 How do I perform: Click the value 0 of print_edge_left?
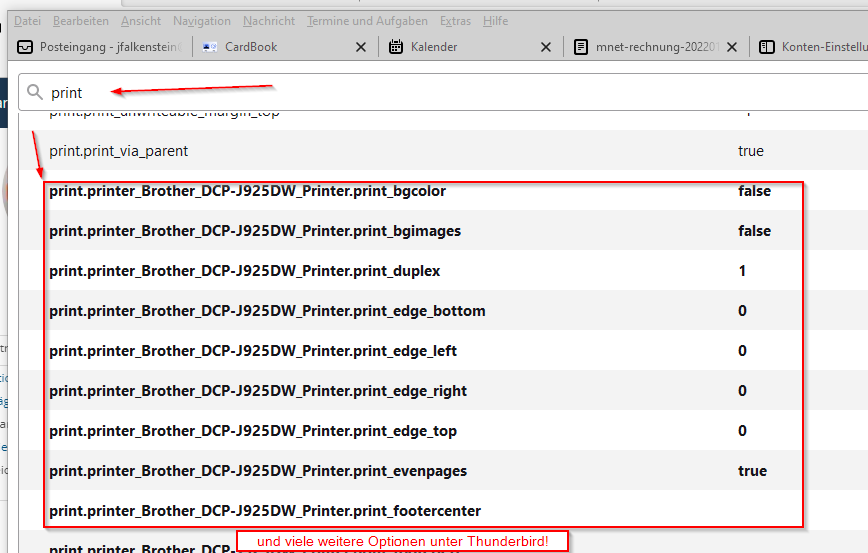tap(742, 350)
